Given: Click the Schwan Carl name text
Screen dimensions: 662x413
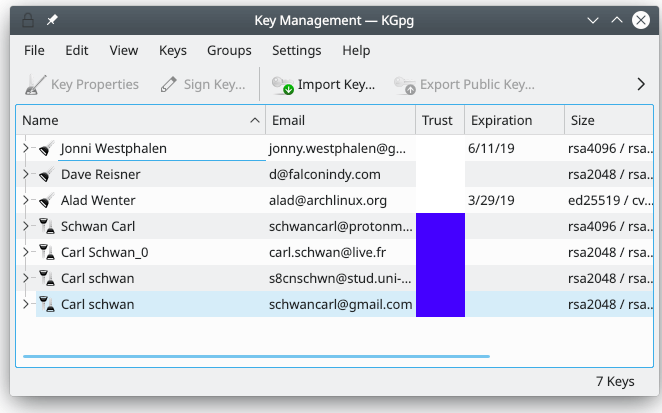Looking at the screenshot, I should (98, 226).
